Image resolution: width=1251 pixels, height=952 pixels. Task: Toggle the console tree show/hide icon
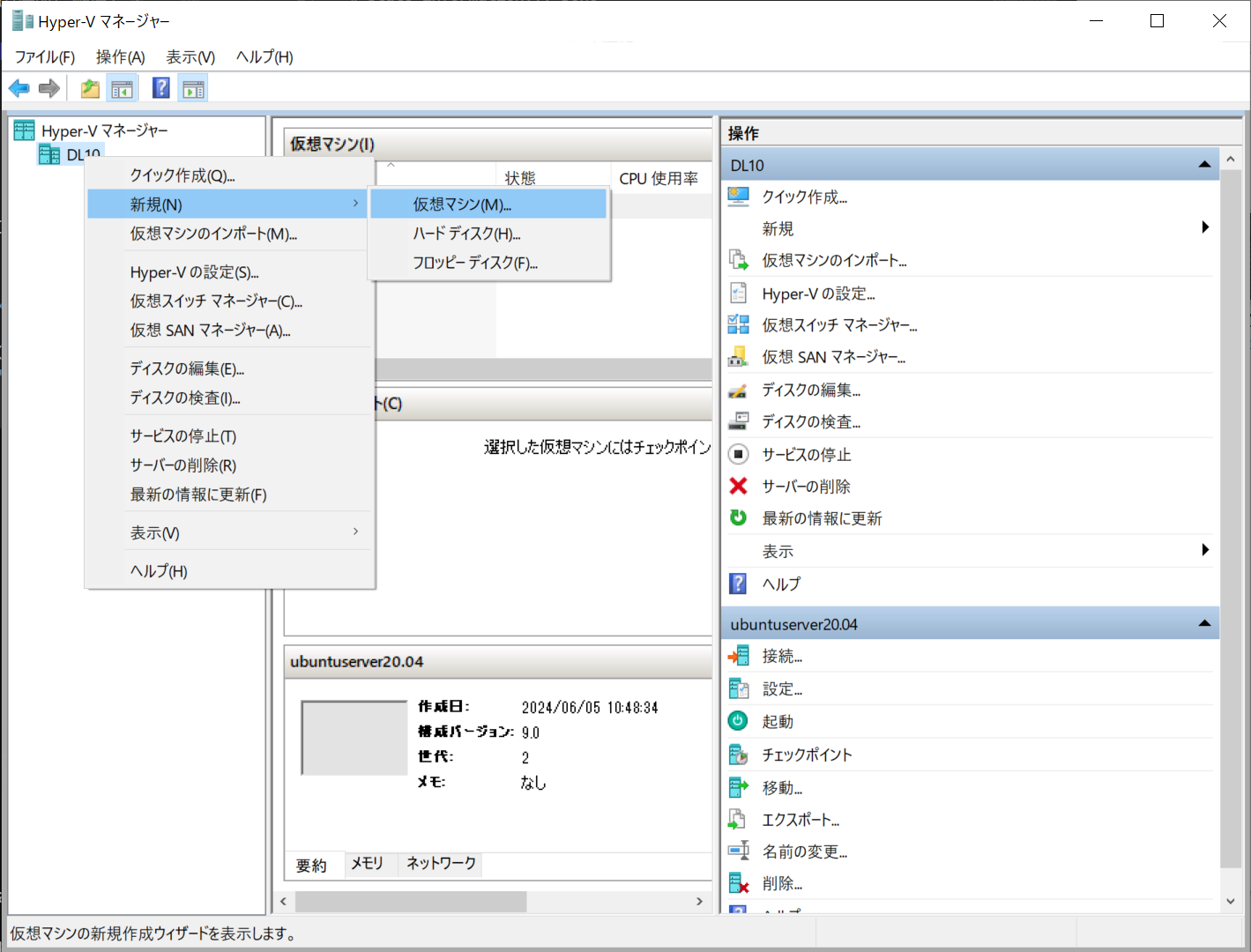pos(122,88)
